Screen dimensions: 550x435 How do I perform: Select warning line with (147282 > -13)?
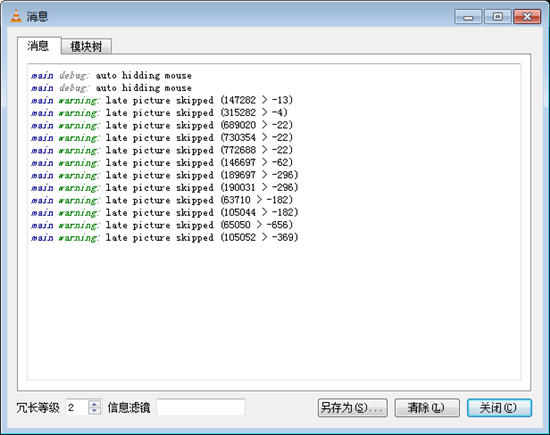click(x=162, y=100)
